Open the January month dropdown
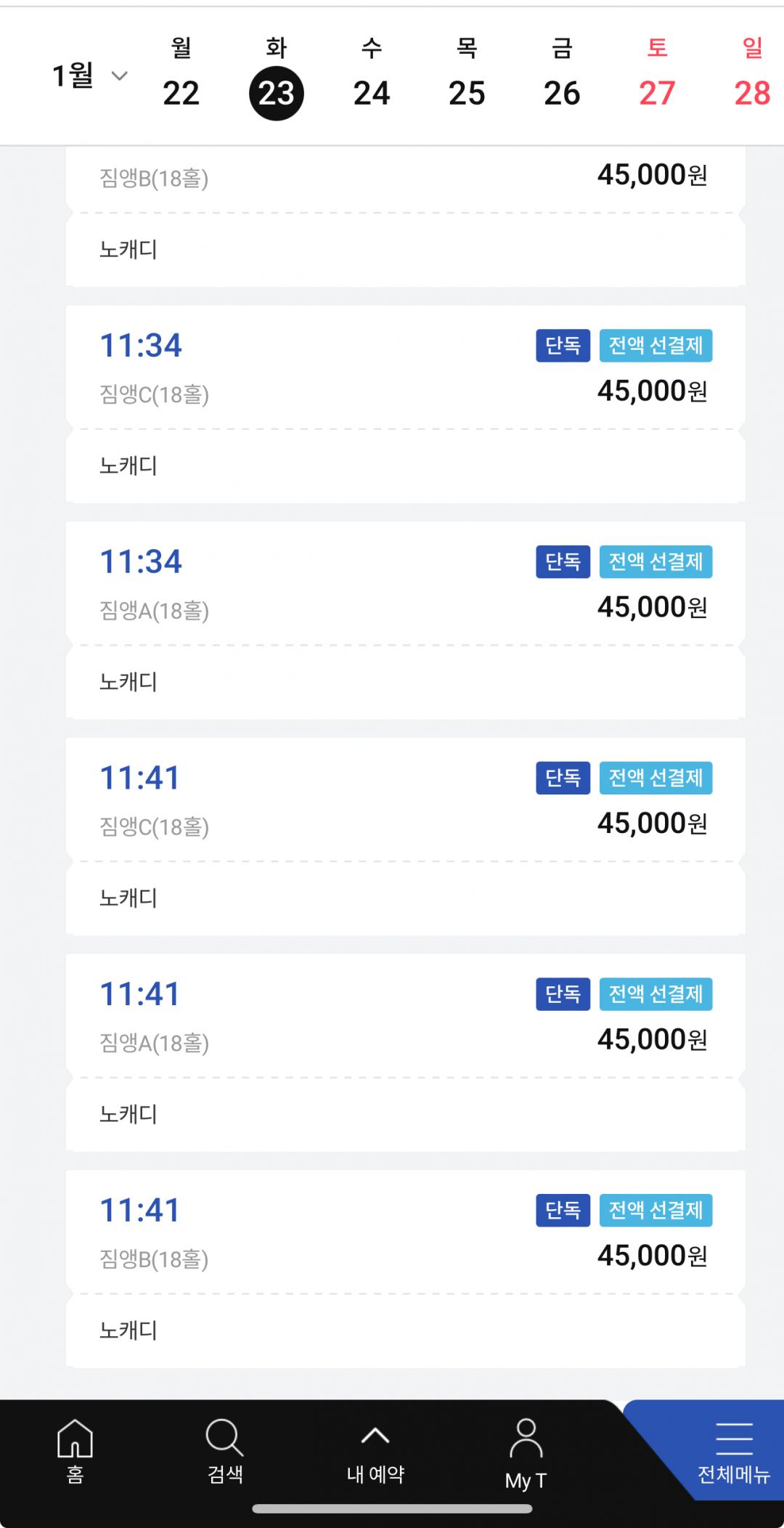Viewport: 784px width, 1528px height. [x=90, y=76]
